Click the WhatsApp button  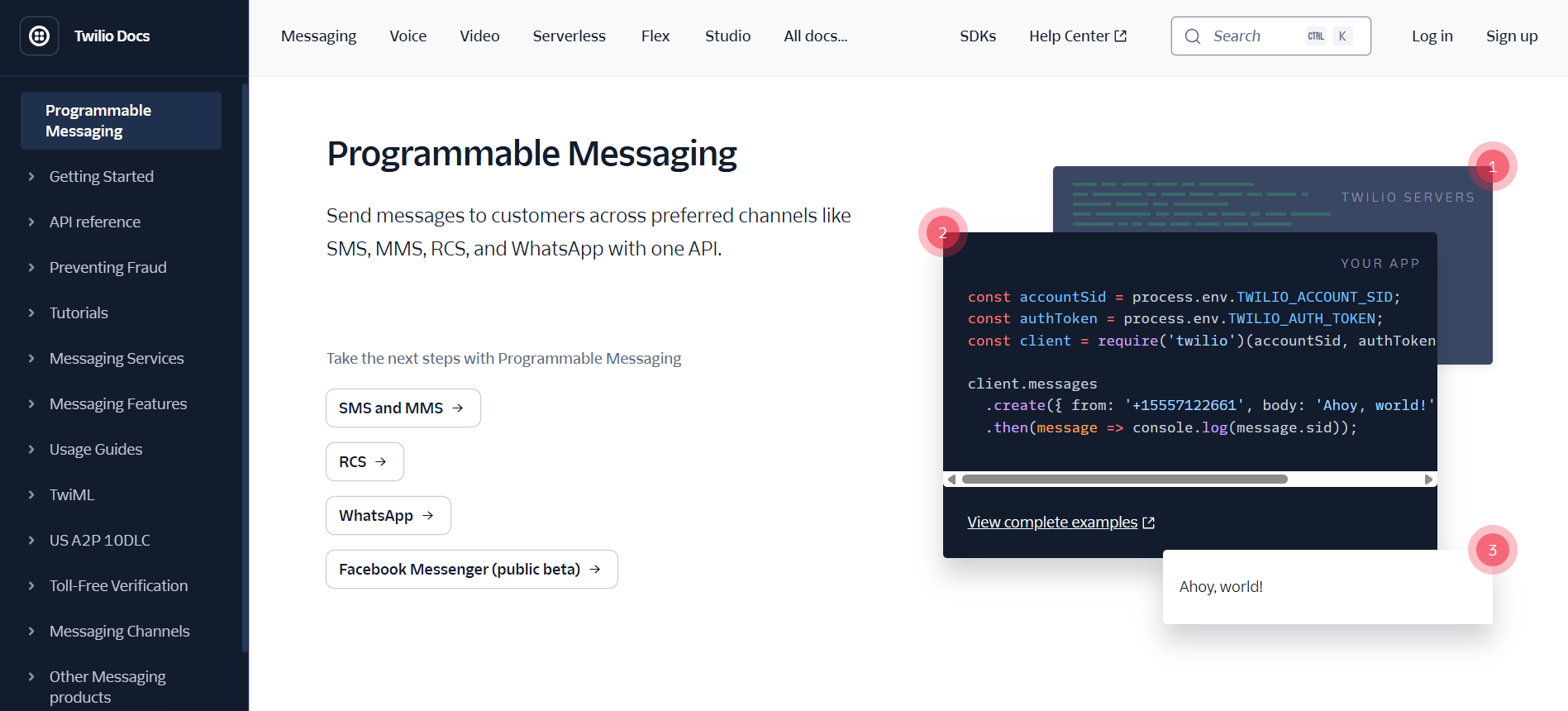tap(388, 516)
